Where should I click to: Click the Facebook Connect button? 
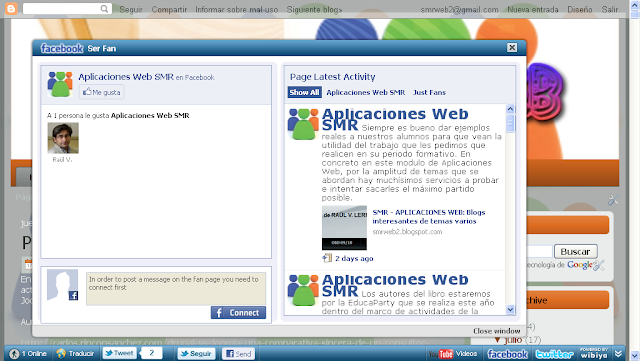click(x=238, y=312)
